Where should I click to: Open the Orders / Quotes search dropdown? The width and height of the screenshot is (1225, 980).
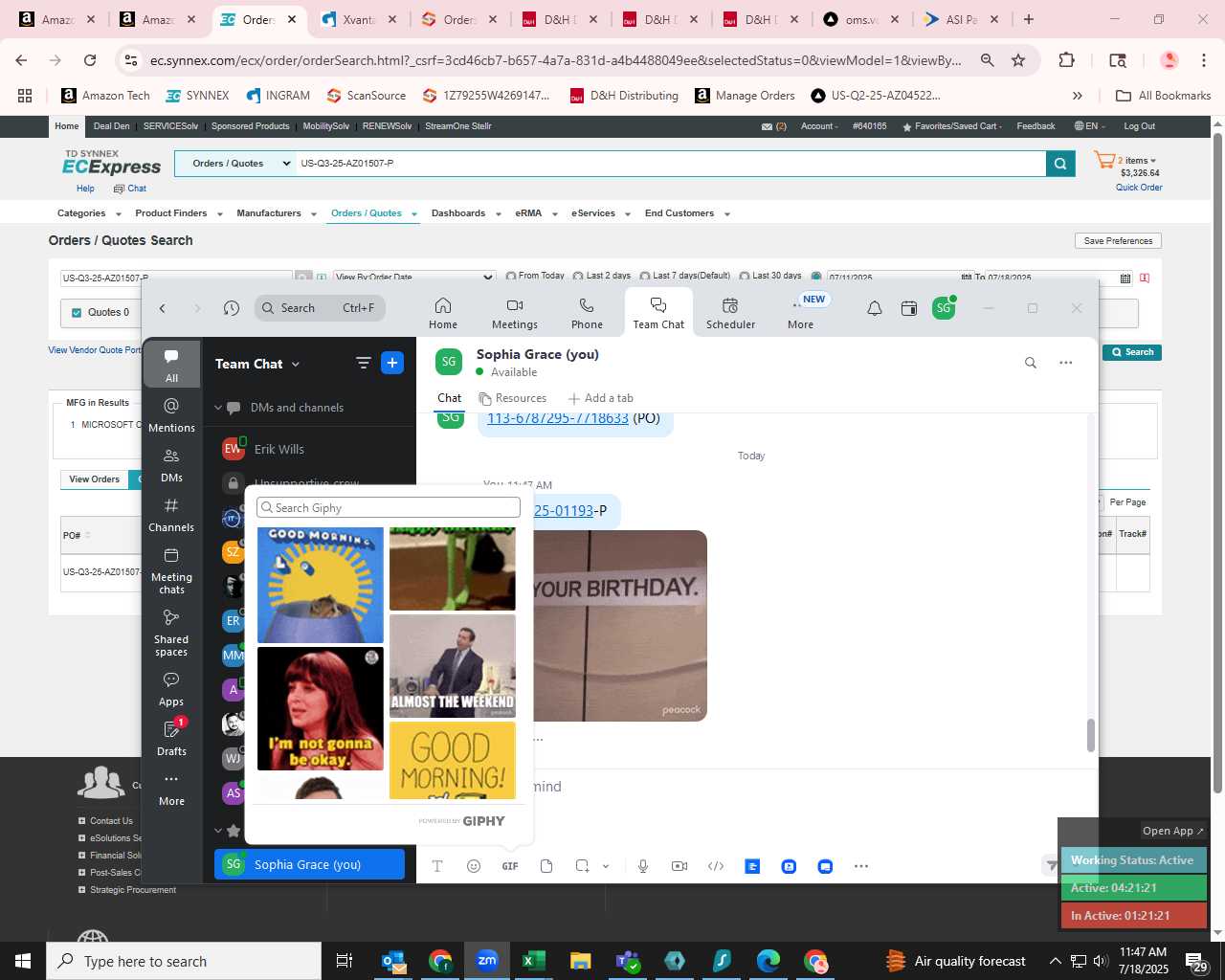tap(236, 164)
